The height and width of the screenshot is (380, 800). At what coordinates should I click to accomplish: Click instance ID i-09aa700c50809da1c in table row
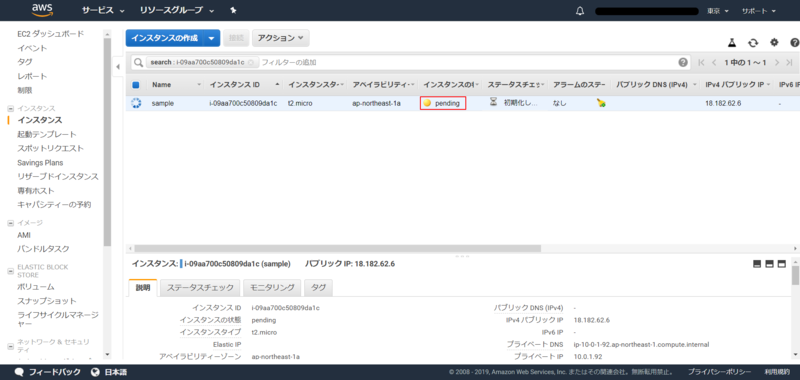point(243,103)
